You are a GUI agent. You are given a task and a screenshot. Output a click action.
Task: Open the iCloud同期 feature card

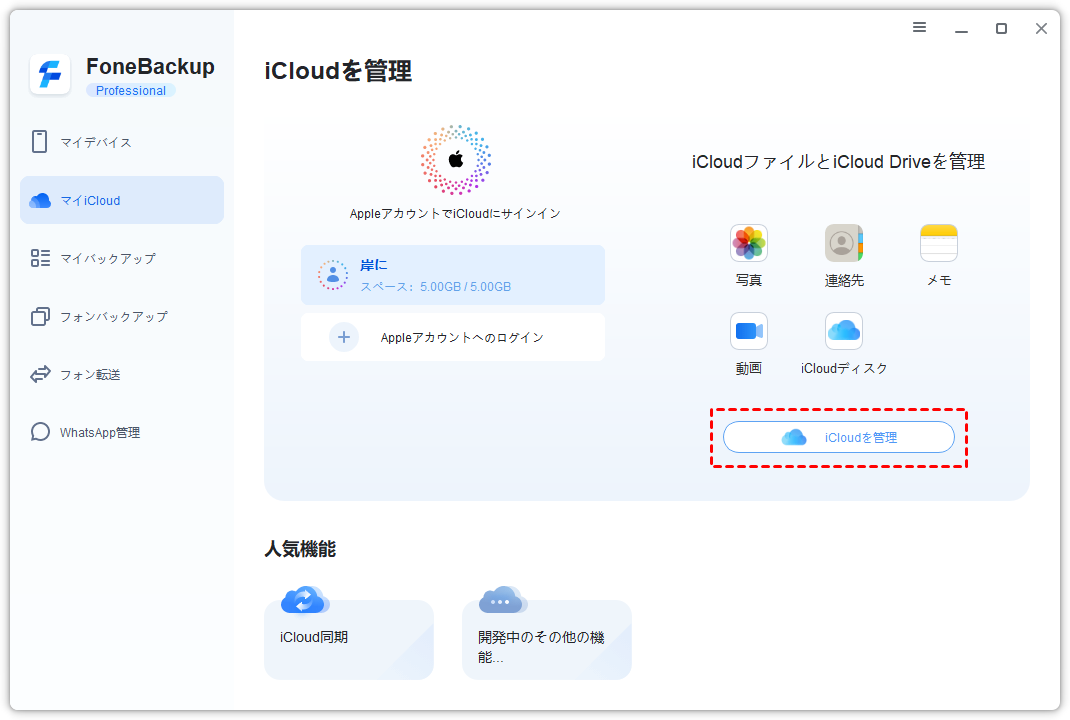tap(349, 638)
